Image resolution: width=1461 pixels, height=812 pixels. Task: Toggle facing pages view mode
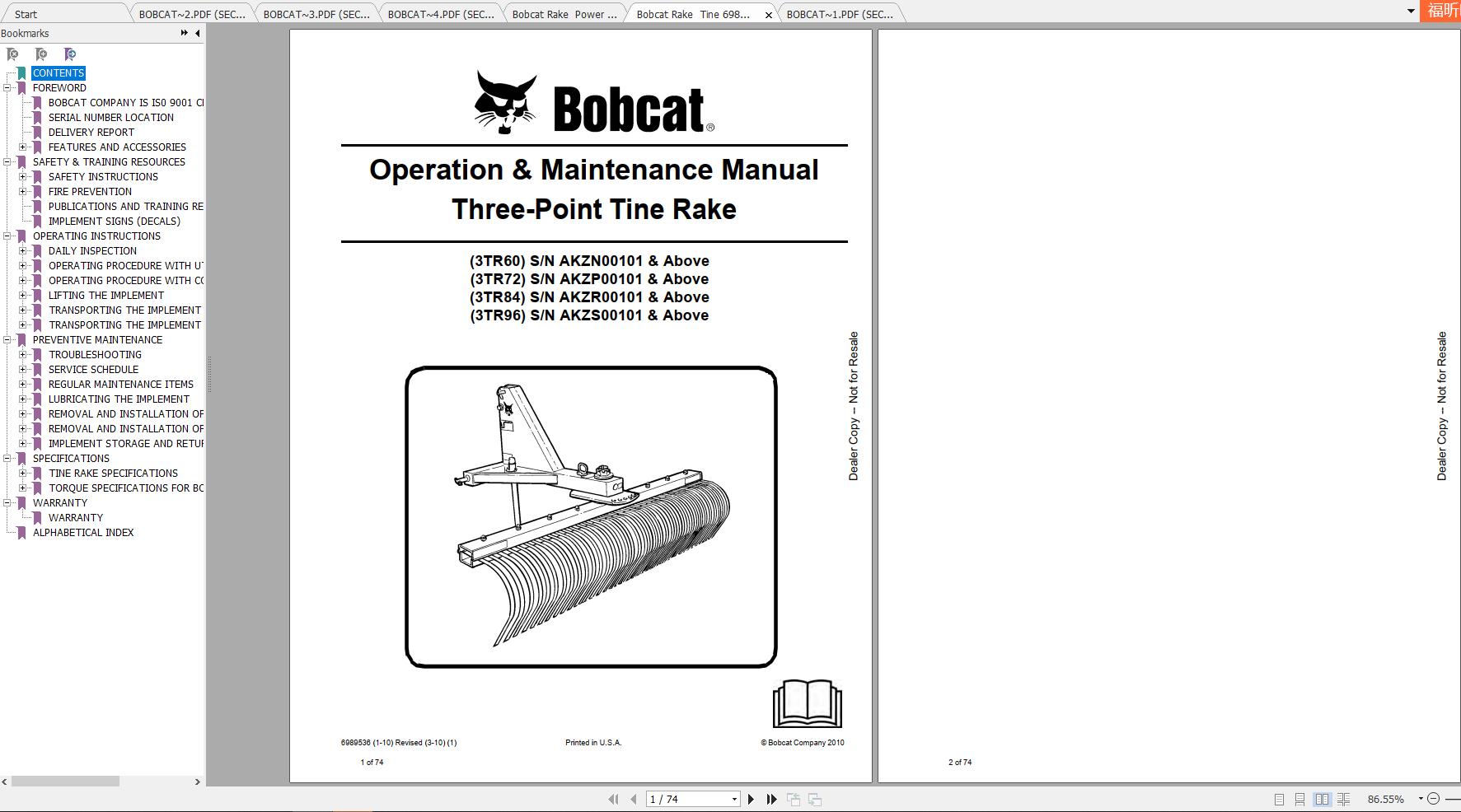click(1322, 799)
